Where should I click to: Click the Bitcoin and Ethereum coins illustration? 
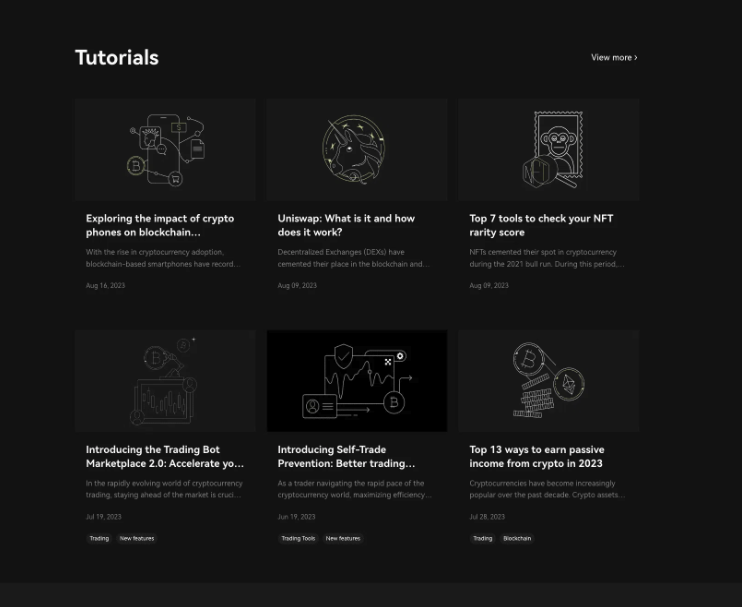[549, 381]
